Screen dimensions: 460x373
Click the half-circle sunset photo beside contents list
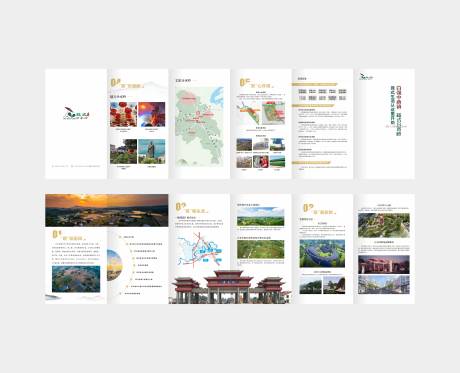tap(115, 265)
